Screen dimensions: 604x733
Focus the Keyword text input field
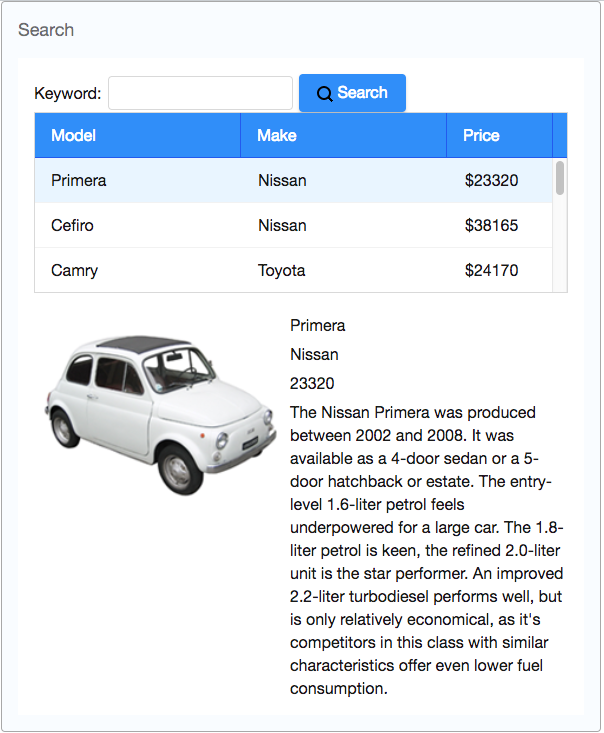coord(200,93)
